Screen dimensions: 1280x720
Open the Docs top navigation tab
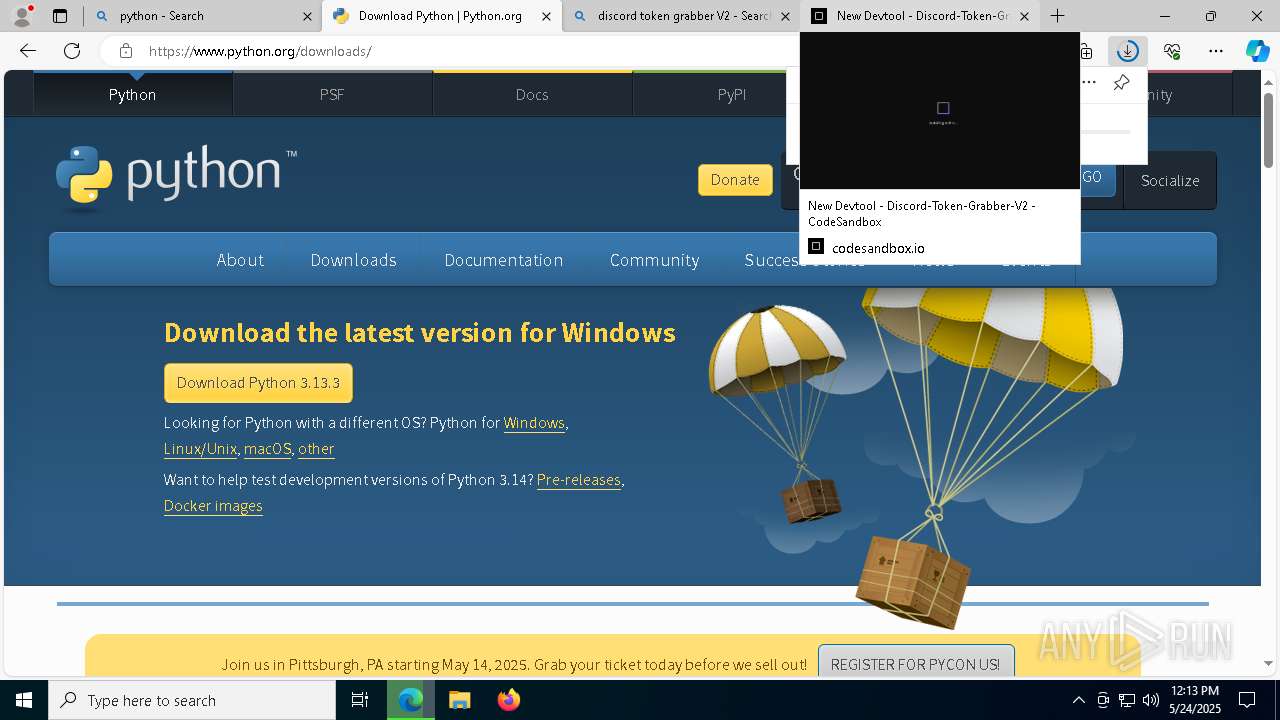pos(532,94)
